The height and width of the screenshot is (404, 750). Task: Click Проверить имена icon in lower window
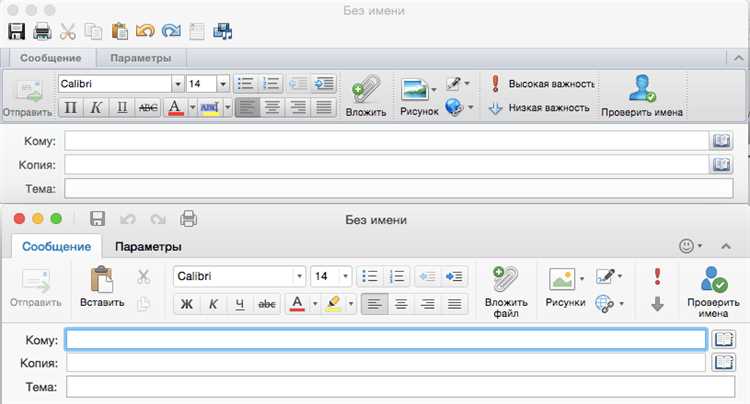(713, 280)
